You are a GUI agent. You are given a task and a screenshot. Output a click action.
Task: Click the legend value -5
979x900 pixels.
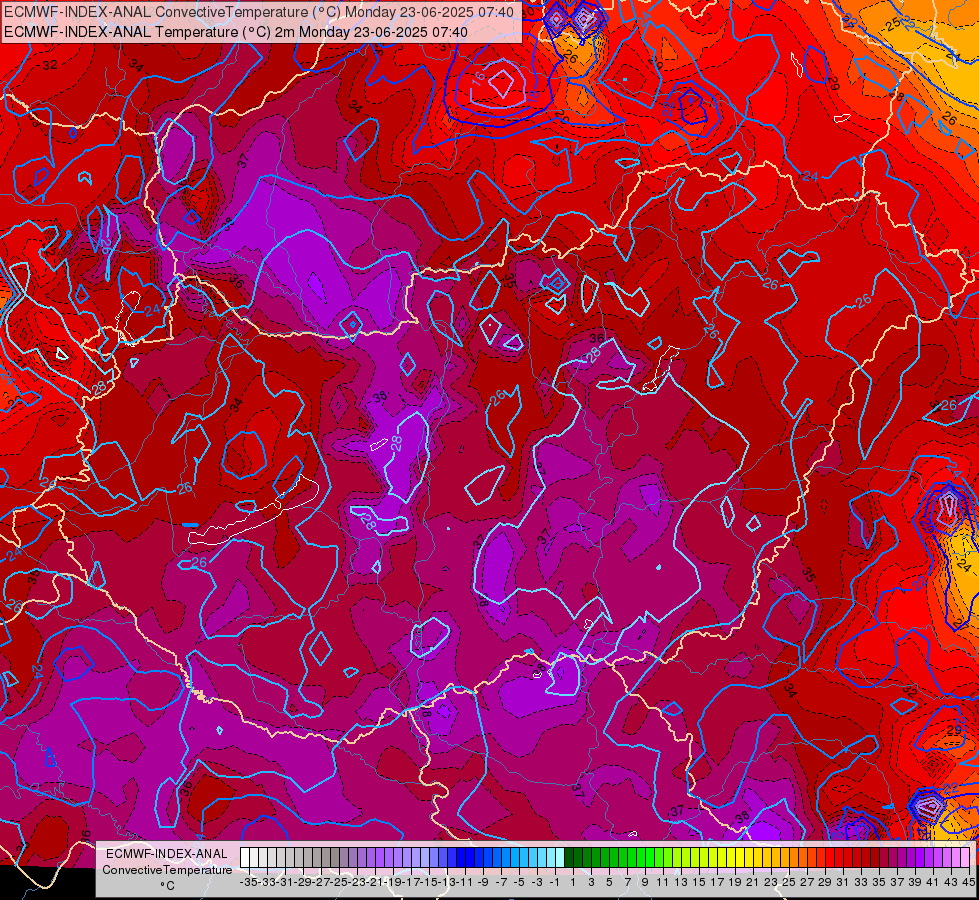(x=518, y=882)
